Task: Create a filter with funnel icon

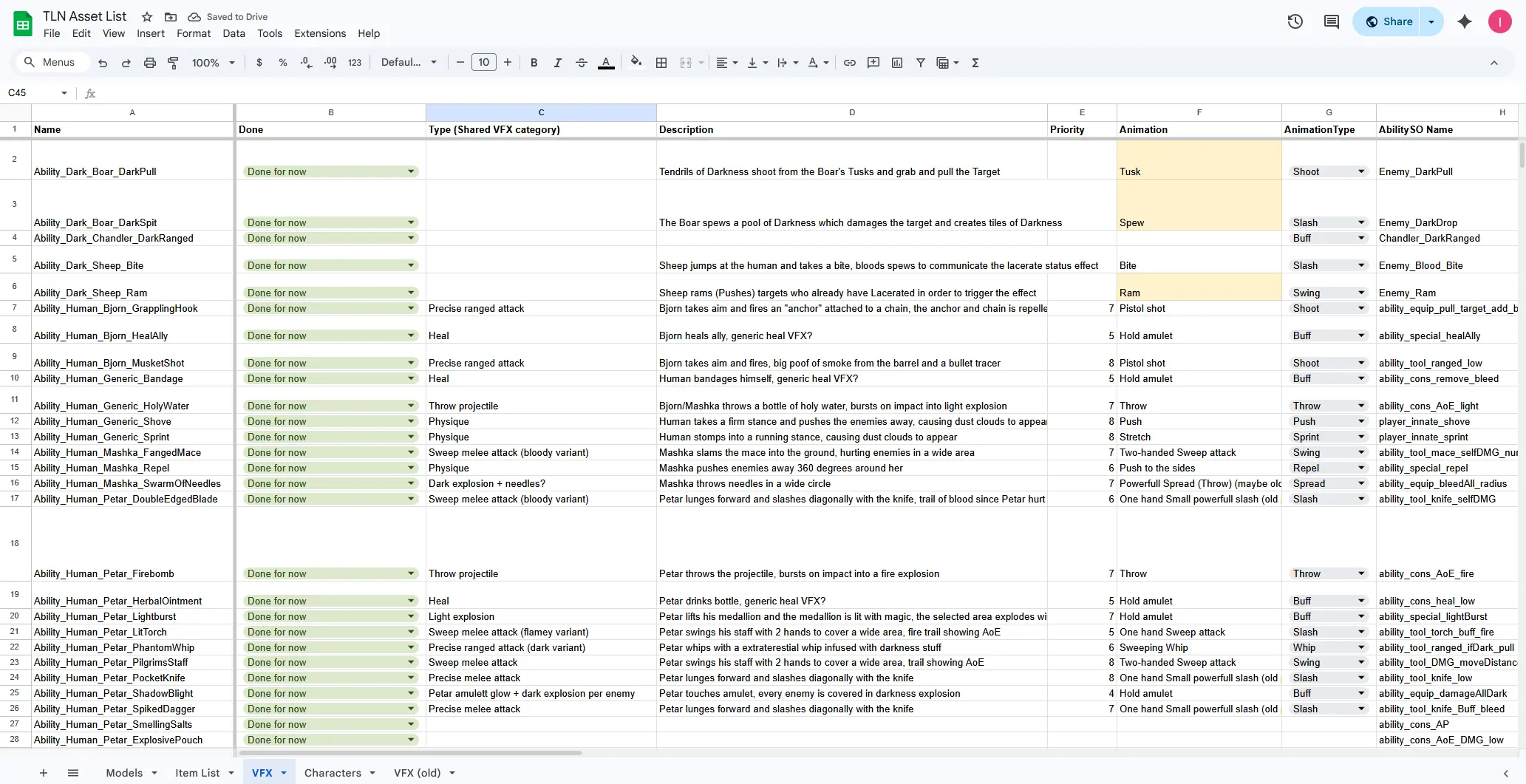Action: (x=921, y=63)
